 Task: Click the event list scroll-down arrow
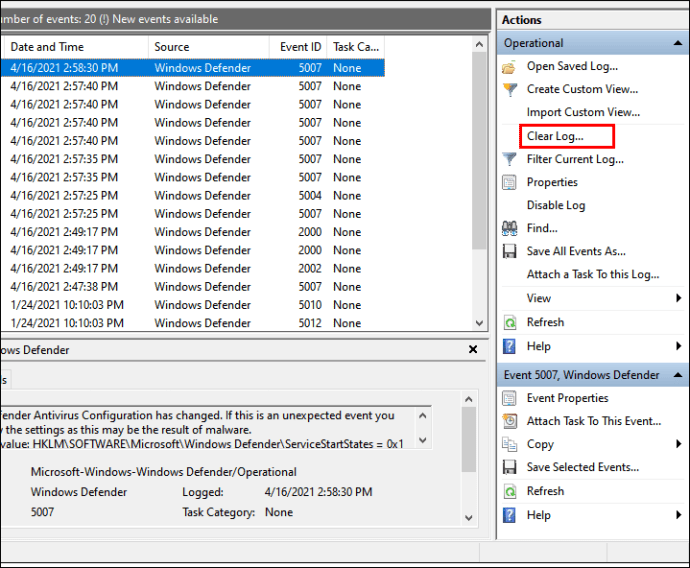coord(480,323)
